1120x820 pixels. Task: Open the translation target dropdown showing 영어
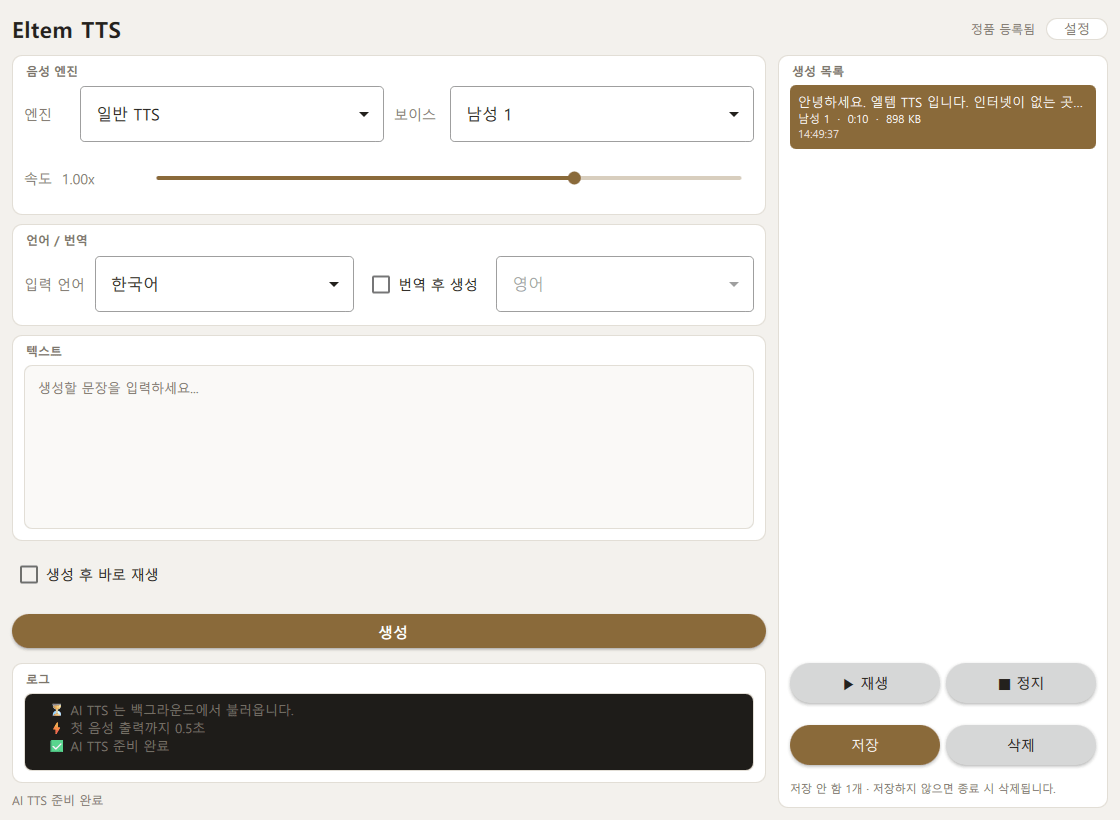coord(624,284)
